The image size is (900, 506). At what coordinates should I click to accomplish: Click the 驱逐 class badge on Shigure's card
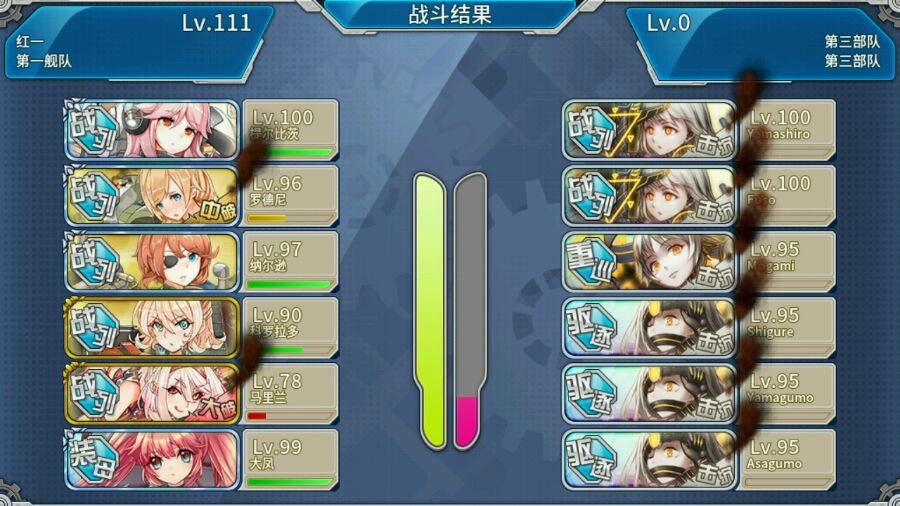[x=590, y=328]
